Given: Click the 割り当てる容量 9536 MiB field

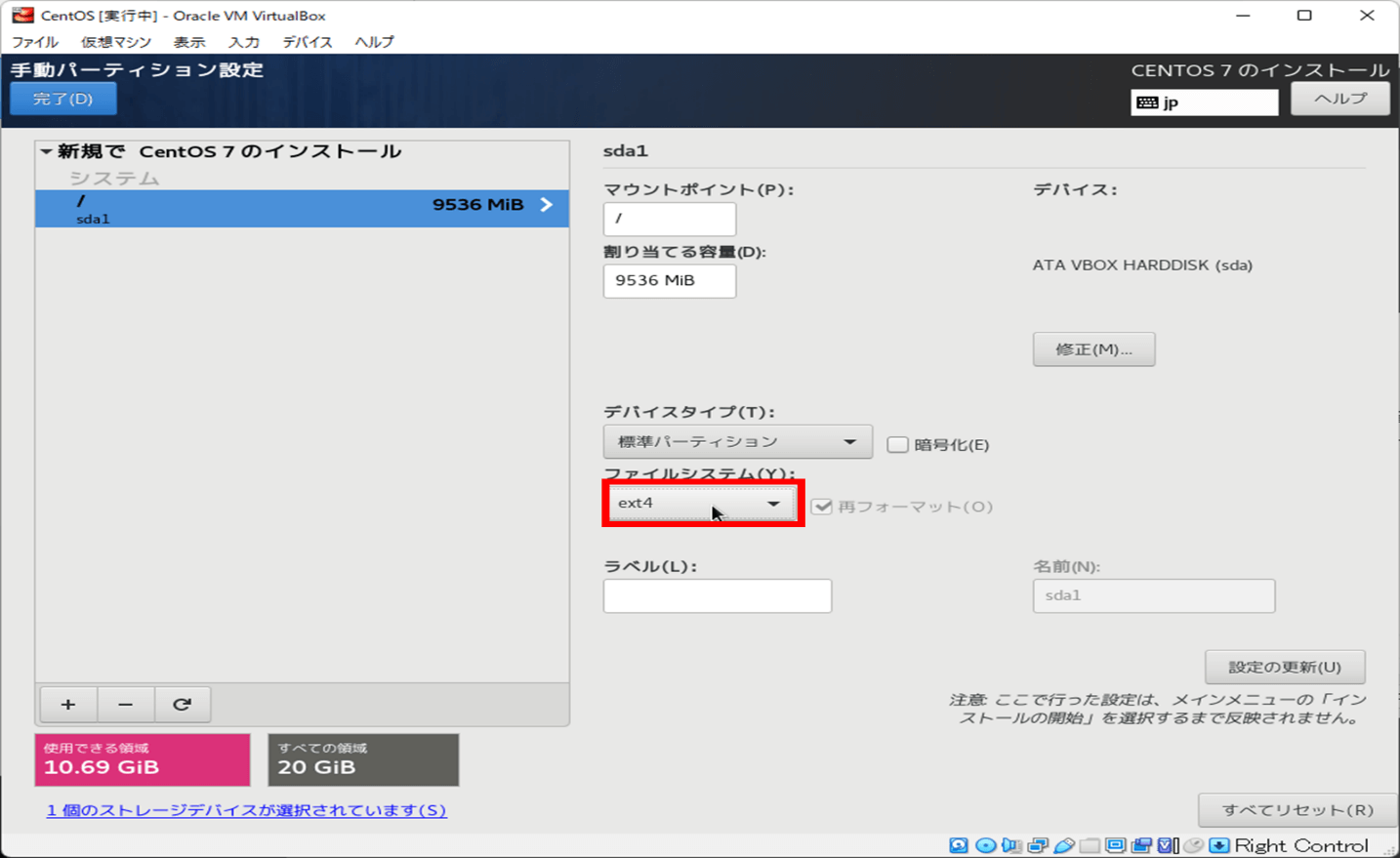Looking at the screenshot, I should (x=670, y=281).
